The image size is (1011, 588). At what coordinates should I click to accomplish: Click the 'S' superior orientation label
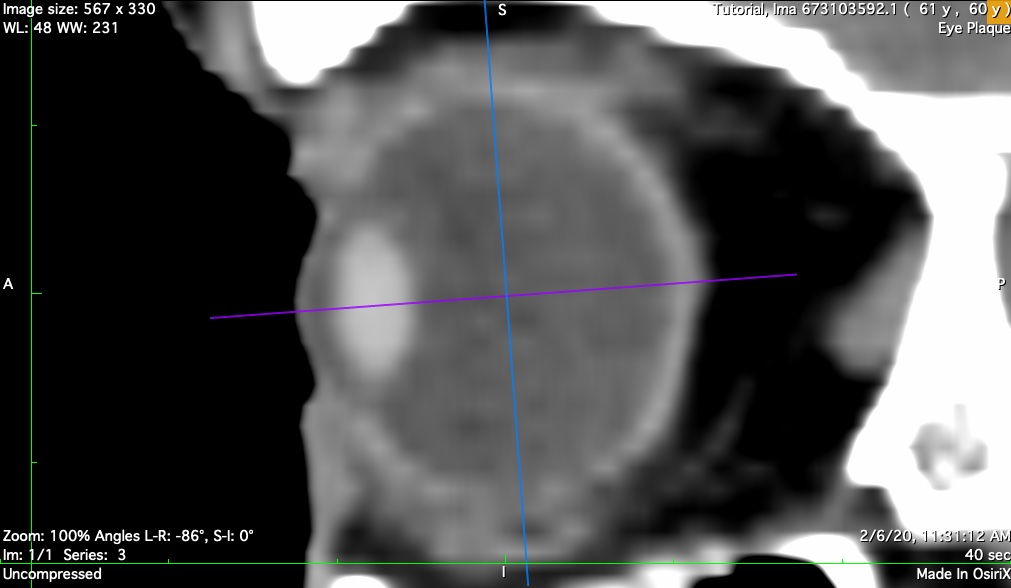[502, 10]
